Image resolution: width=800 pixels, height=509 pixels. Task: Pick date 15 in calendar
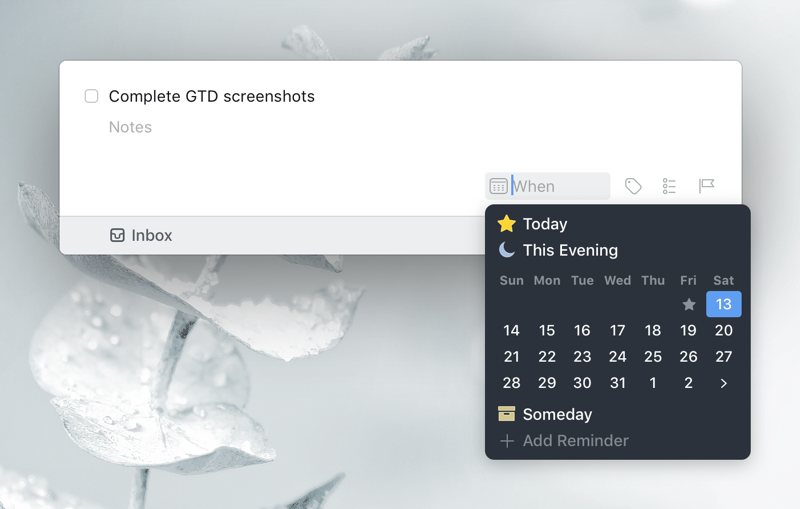click(x=547, y=330)
